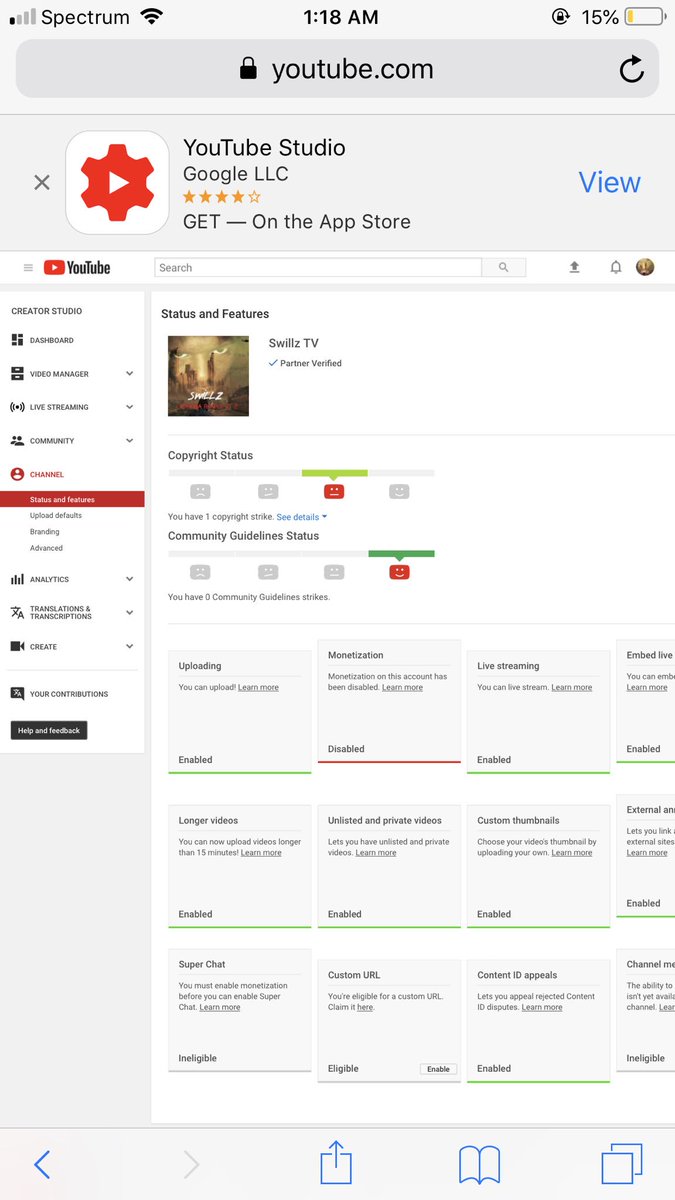Focus the YouTube search field

(x=318, y=268)
